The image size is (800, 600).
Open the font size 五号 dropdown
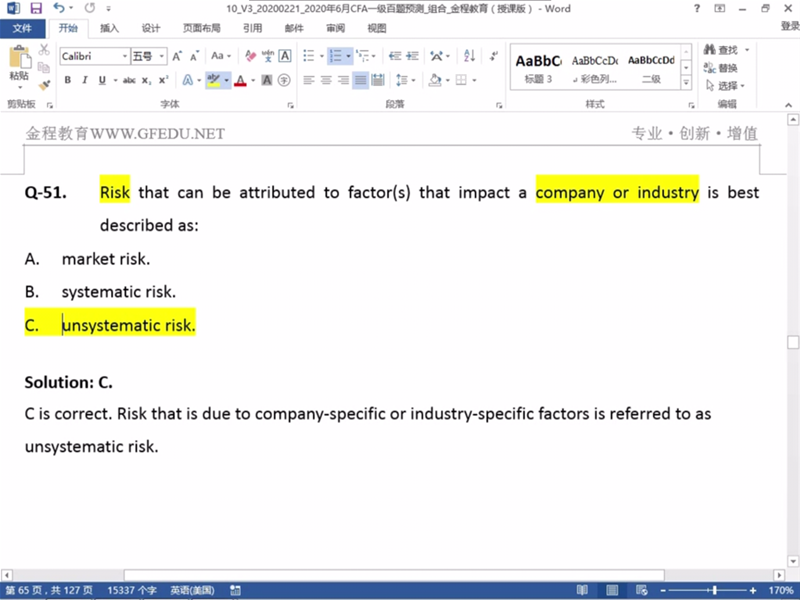click(x=149, y=56)
